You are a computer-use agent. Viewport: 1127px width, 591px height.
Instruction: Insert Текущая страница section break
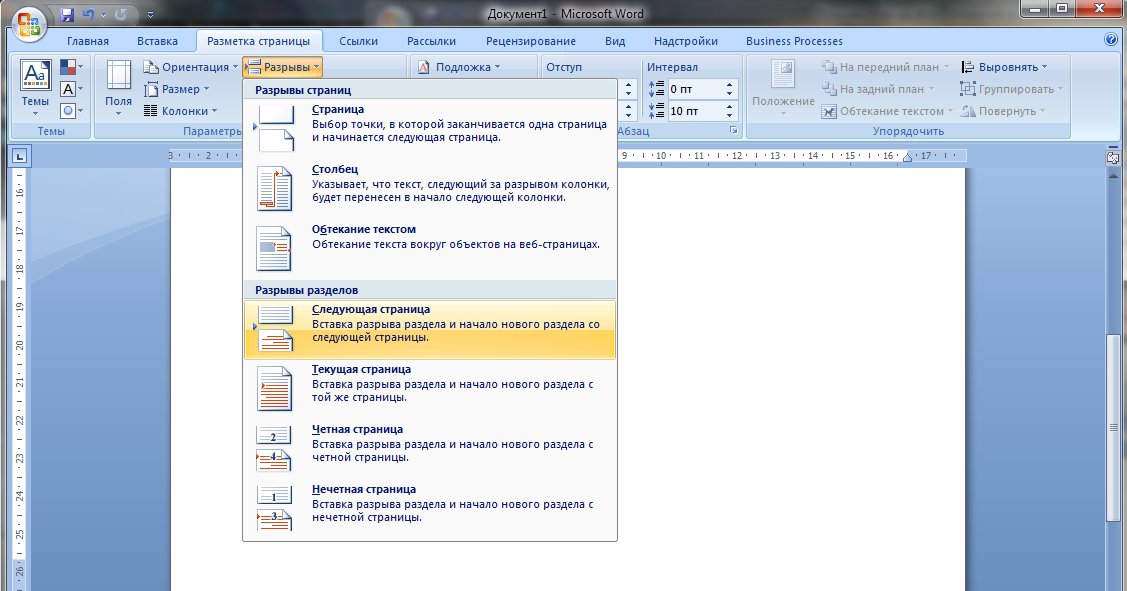(430, 389)
